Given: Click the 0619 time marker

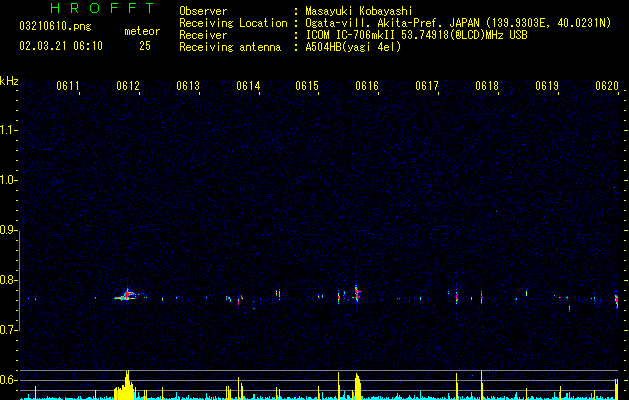Looking at the screenshot, I should click(547, 86).
